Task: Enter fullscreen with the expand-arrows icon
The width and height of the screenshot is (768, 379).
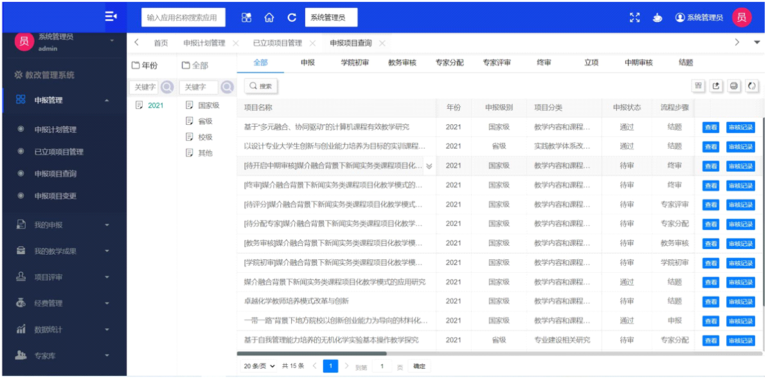Action: (635, 18)
